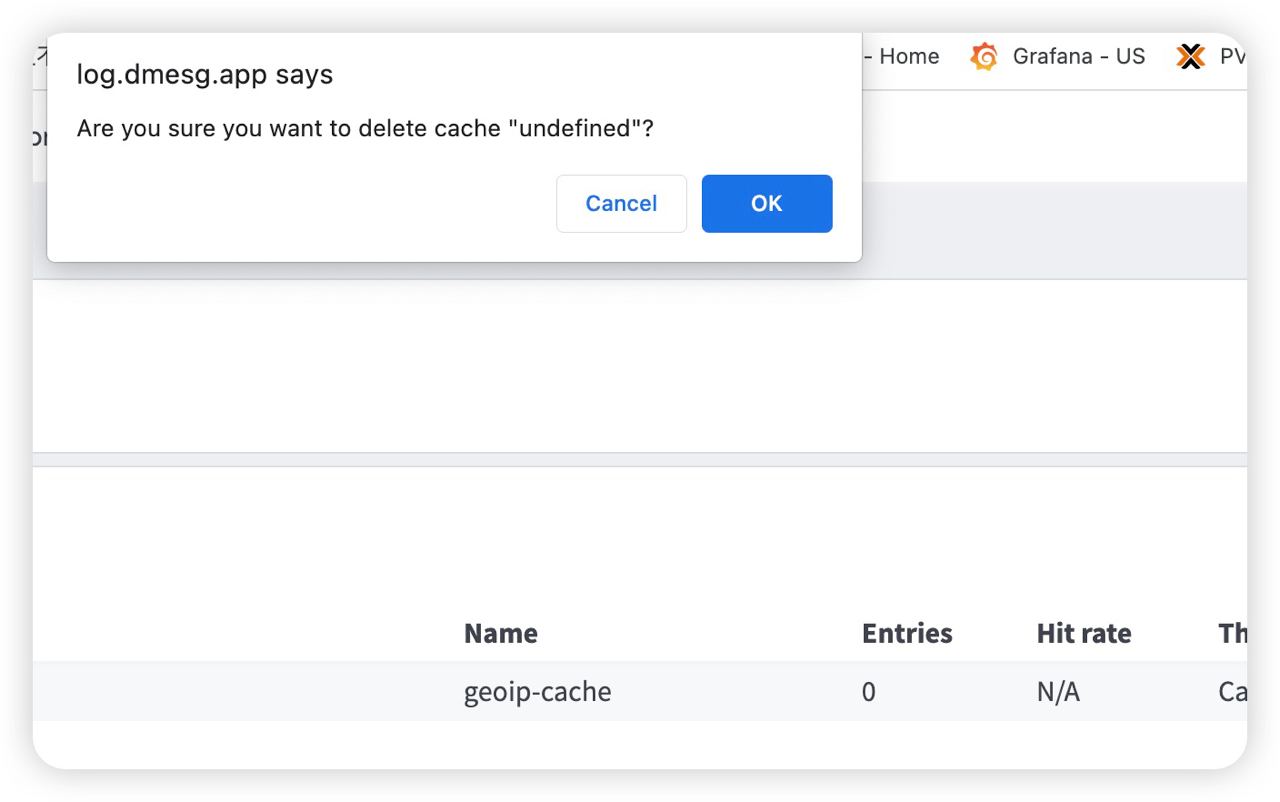The height and width of the screenshot is (802, 1280).
Task: Click the gray header bar beside the dialog
Action: 1054,230
